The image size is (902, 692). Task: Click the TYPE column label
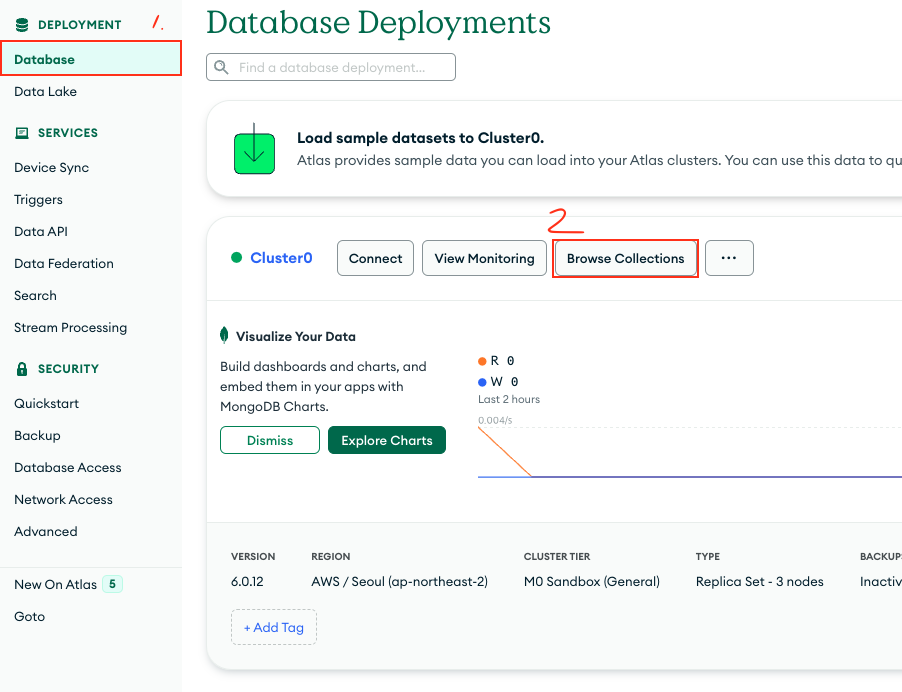[x=708, y=557]
